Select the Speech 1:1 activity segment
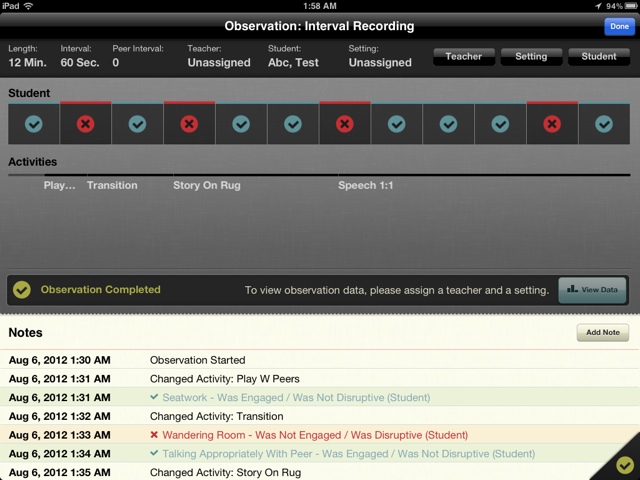This screenshot has height=480, width=640. pyautogui.click(x=366, y=185)
